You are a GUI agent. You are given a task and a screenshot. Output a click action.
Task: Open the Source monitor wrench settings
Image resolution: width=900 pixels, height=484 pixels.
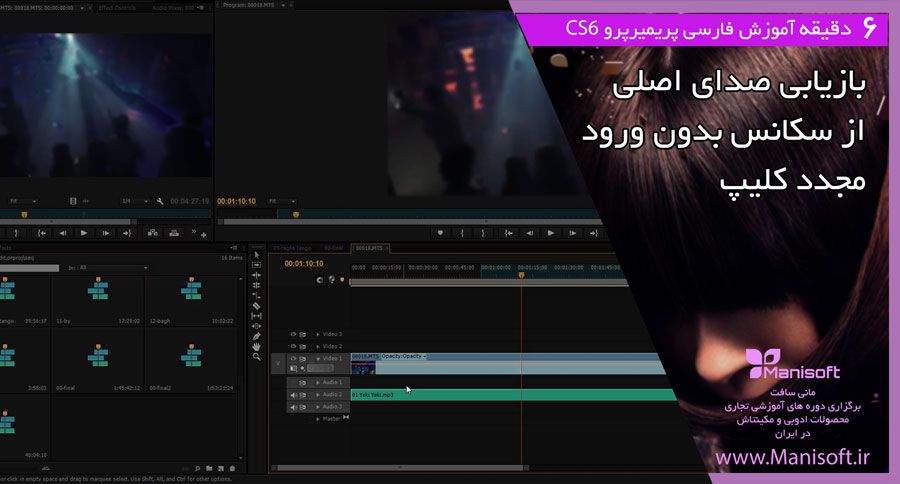pos(160,201)
